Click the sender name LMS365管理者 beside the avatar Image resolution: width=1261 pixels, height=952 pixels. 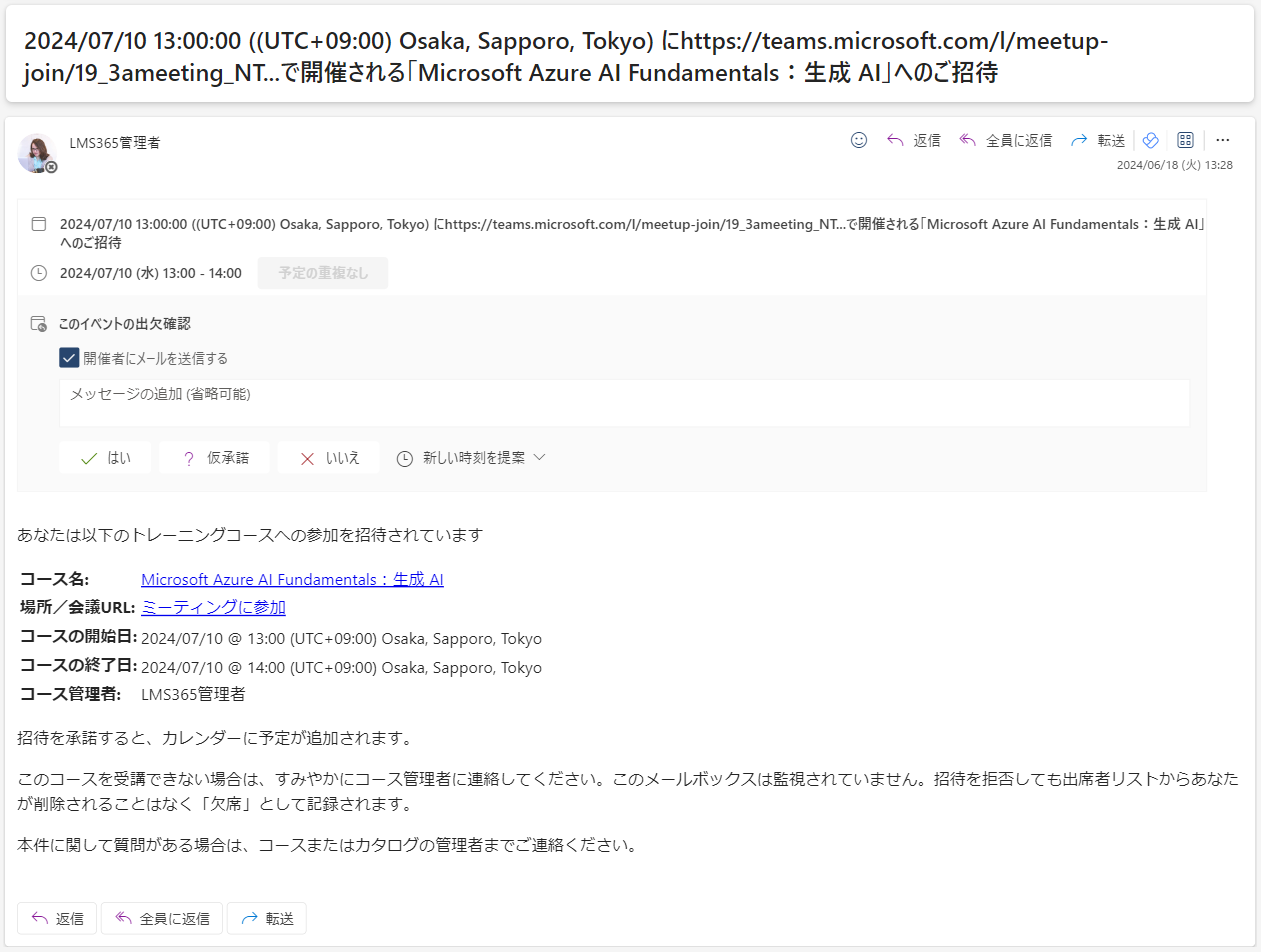point(114,143)
